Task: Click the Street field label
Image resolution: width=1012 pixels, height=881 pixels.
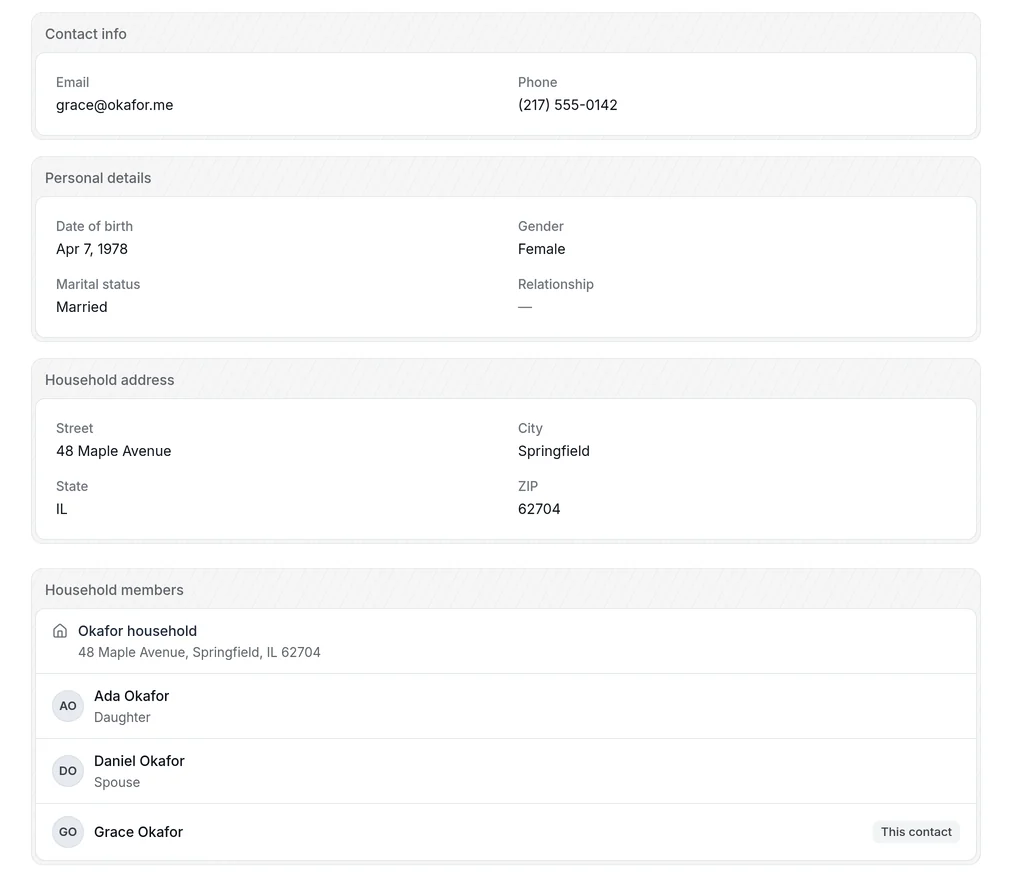Action: point(74,429)
